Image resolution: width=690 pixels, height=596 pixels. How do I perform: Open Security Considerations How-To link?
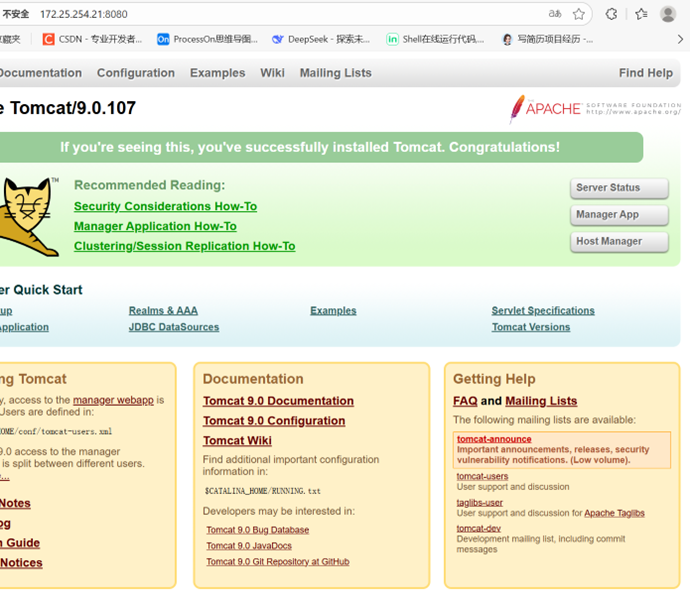click(165, 206)
